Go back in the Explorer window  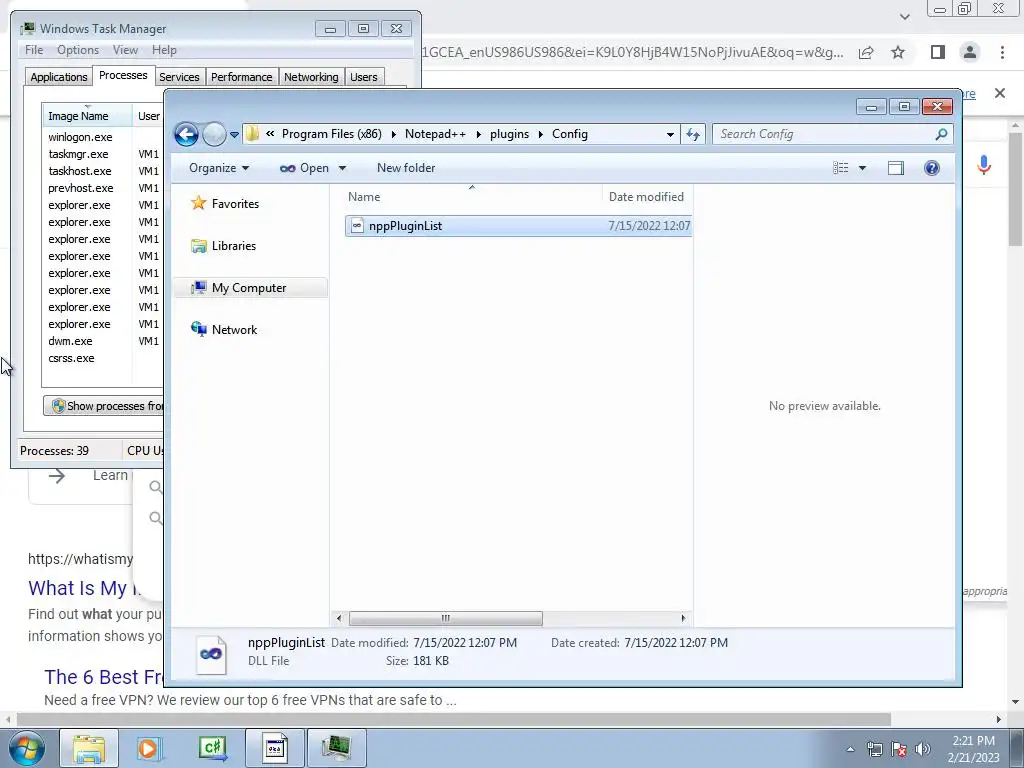(x=186, y=135)
